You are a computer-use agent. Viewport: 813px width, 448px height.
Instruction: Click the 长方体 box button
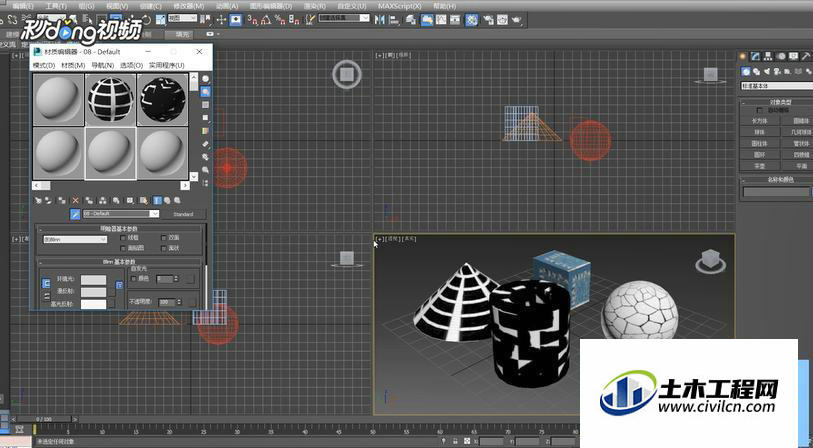(x=760, y=121)
